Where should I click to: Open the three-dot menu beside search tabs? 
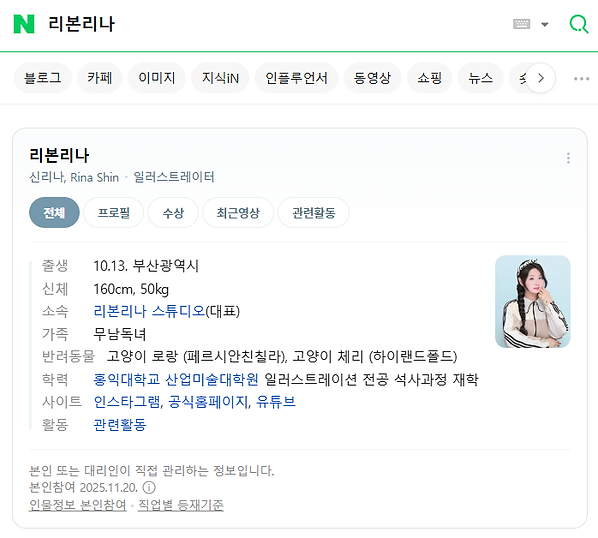tap(581, 79)
